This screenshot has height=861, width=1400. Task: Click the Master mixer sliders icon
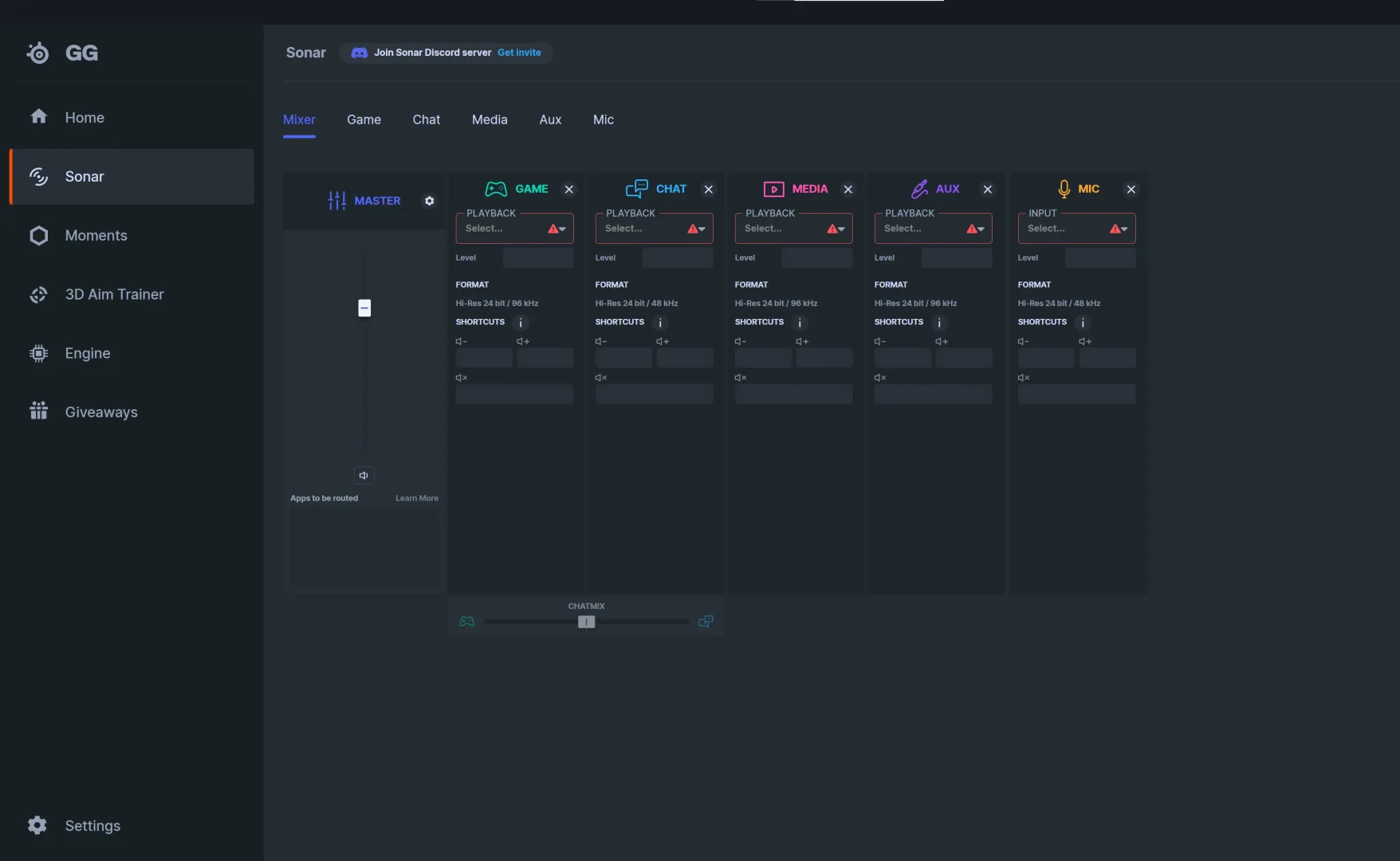tap(337, 201)
